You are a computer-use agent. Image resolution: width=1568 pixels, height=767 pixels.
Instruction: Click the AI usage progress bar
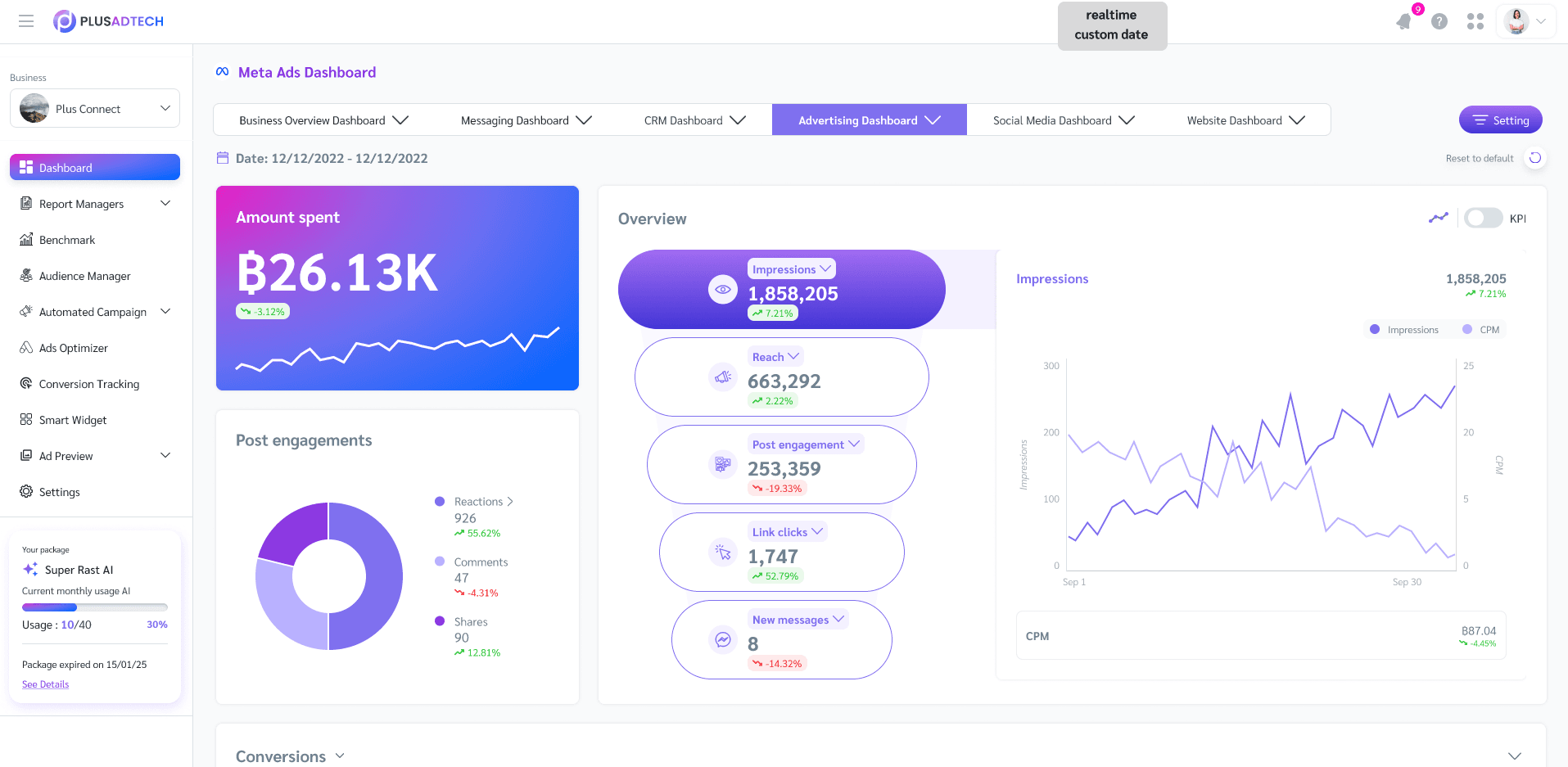94,607
